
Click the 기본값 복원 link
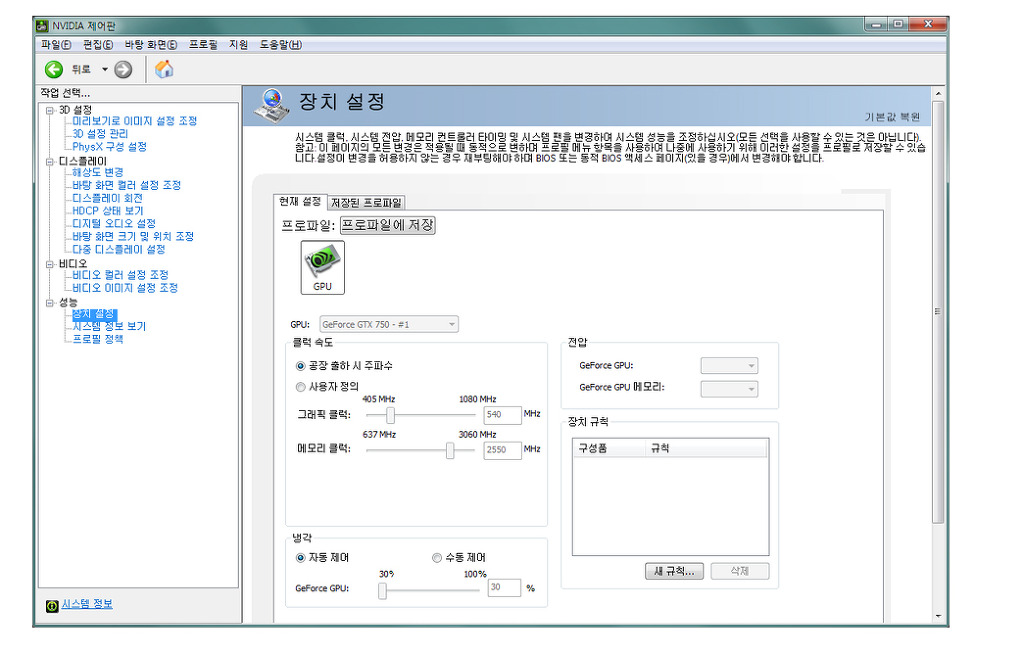[x=892, y=117]
